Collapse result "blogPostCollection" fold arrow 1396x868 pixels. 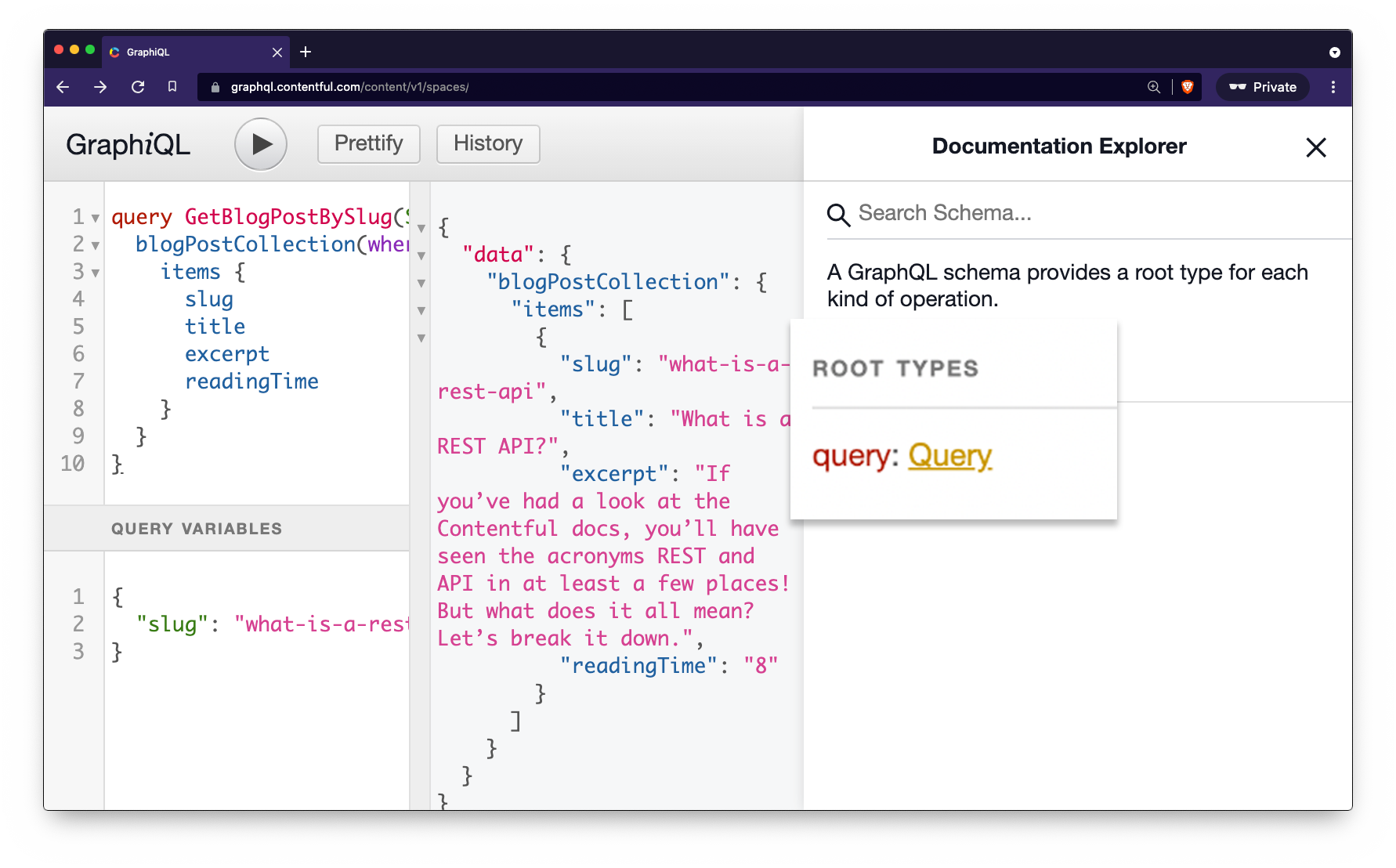[421, 283]
